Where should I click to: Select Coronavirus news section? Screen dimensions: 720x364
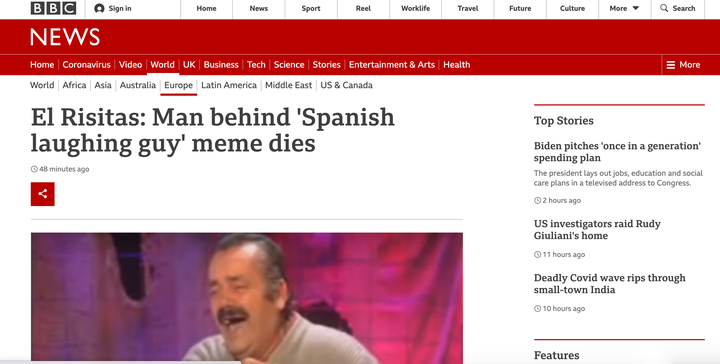(86, 65)
